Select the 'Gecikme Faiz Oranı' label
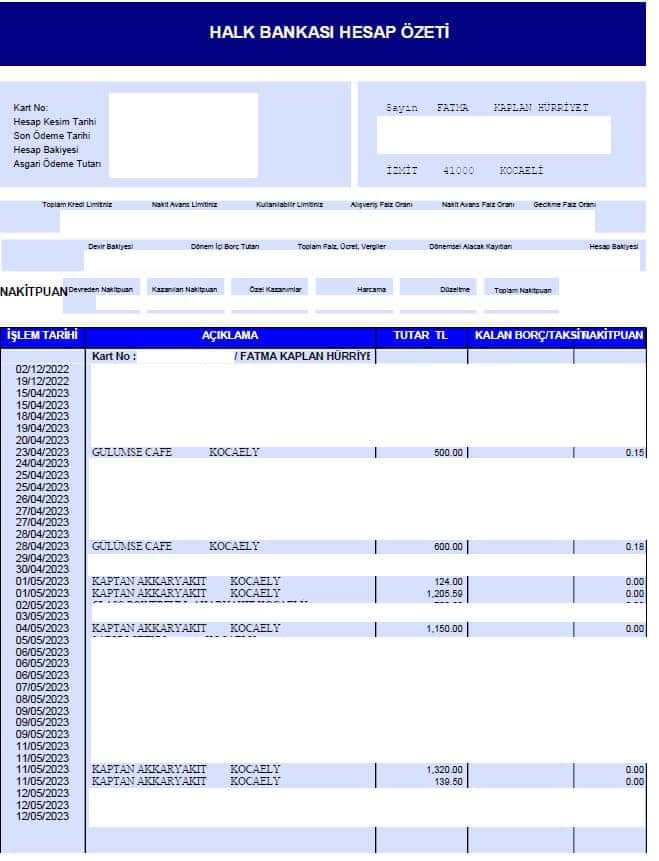 click(x=564, y=204)
